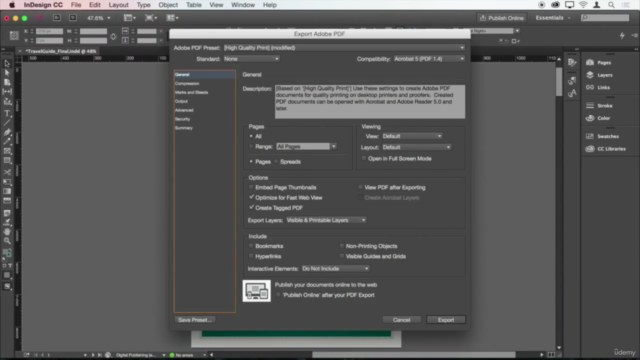Select the Pen tool
The height and width of the screenshot is (360, 640).
click(7, 132)
